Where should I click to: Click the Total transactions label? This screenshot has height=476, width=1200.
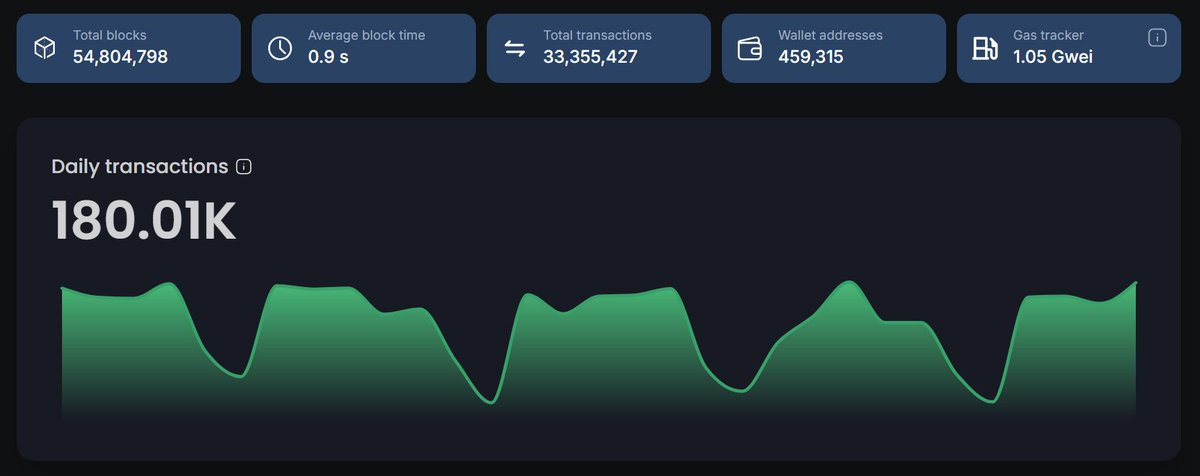597,35
